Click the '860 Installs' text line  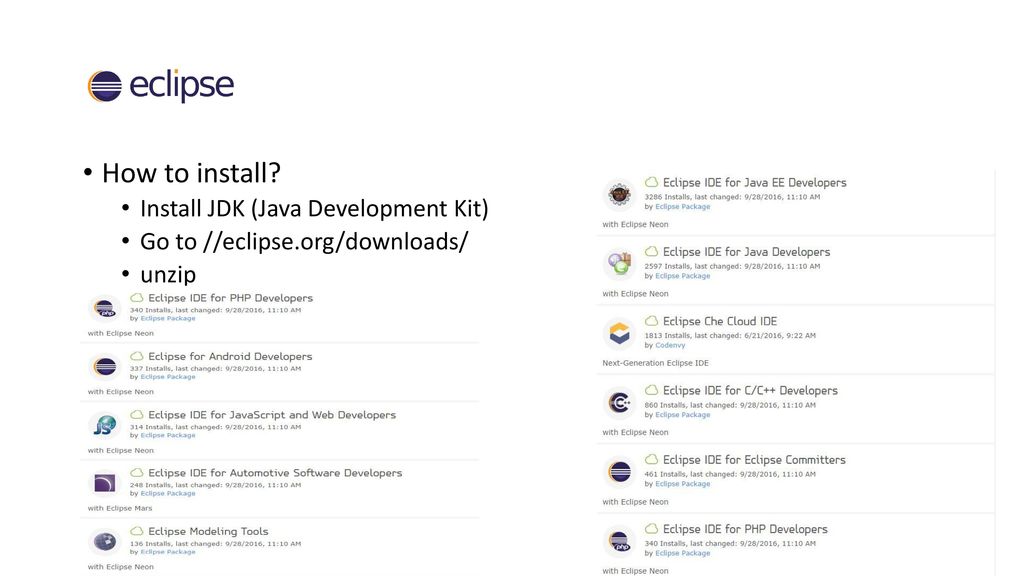click(730, 405)
